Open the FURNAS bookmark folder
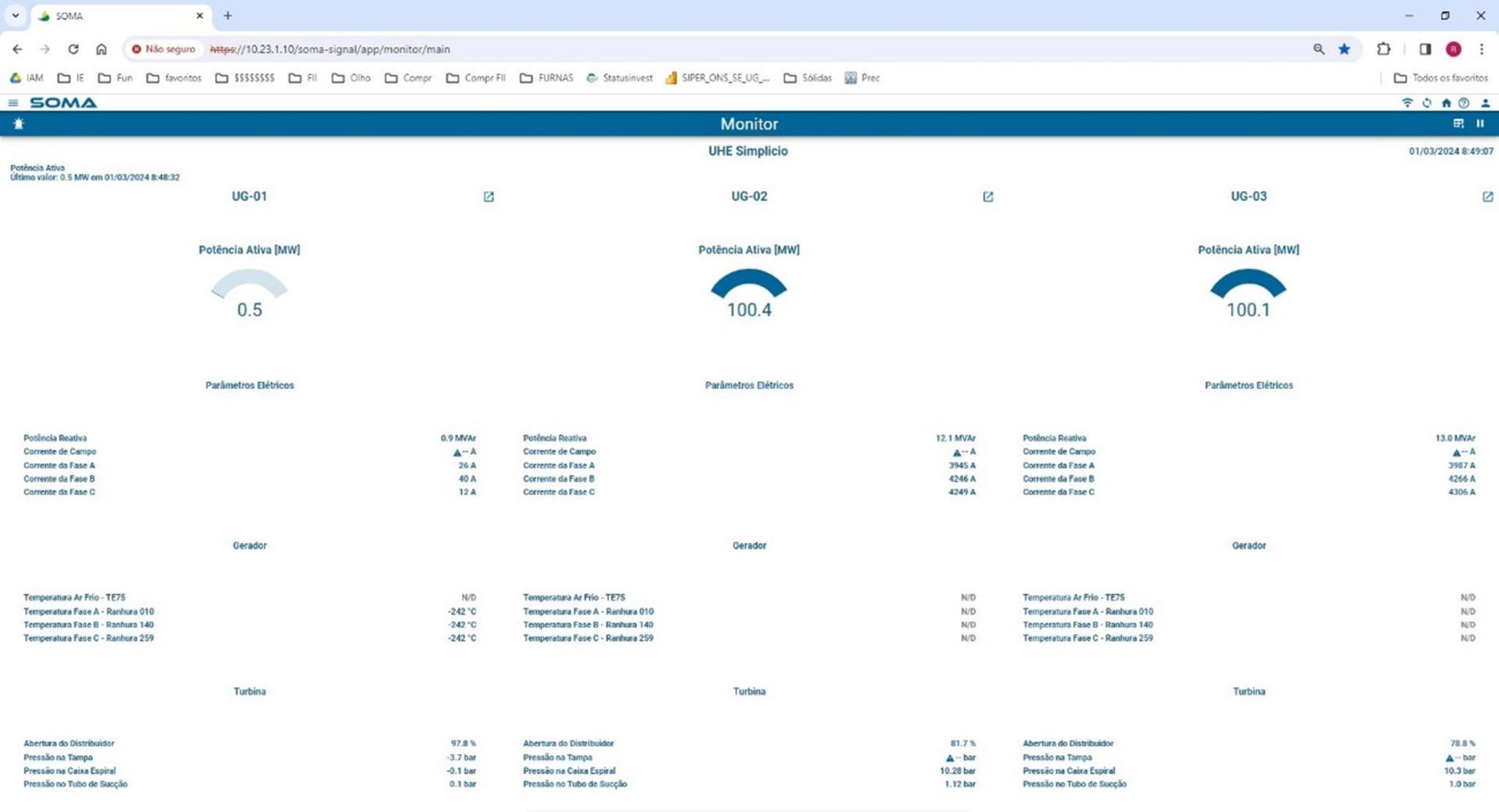The image size is (1499, 812). coord(547,78)
